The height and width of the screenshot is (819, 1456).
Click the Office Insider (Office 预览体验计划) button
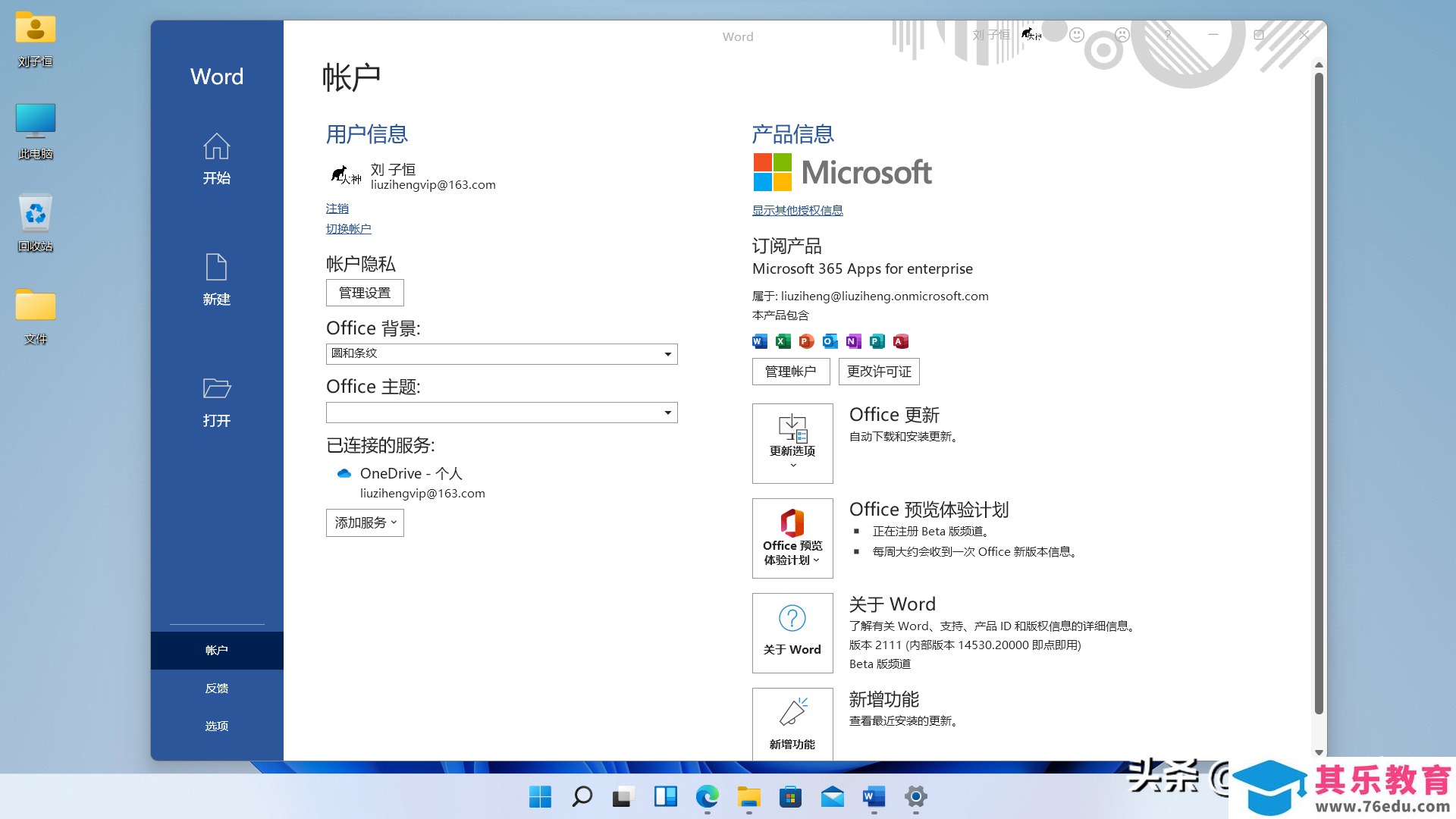[792, 538]
